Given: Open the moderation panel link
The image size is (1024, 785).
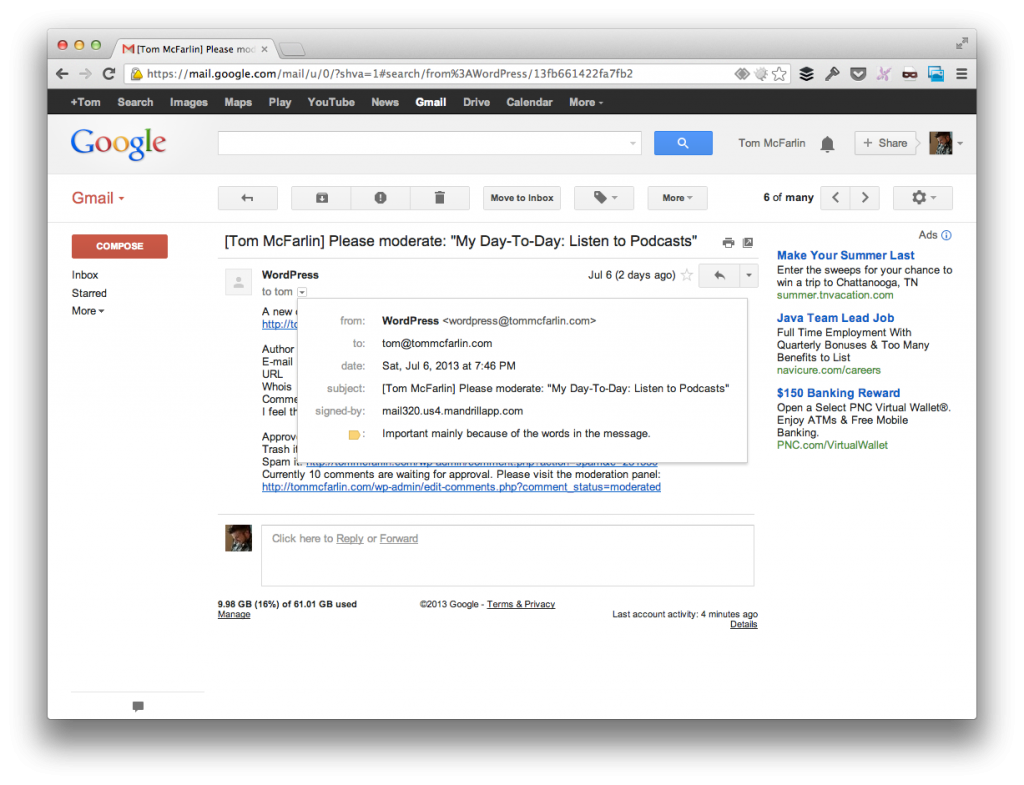Looking at the screenshot, I should 460,487.
